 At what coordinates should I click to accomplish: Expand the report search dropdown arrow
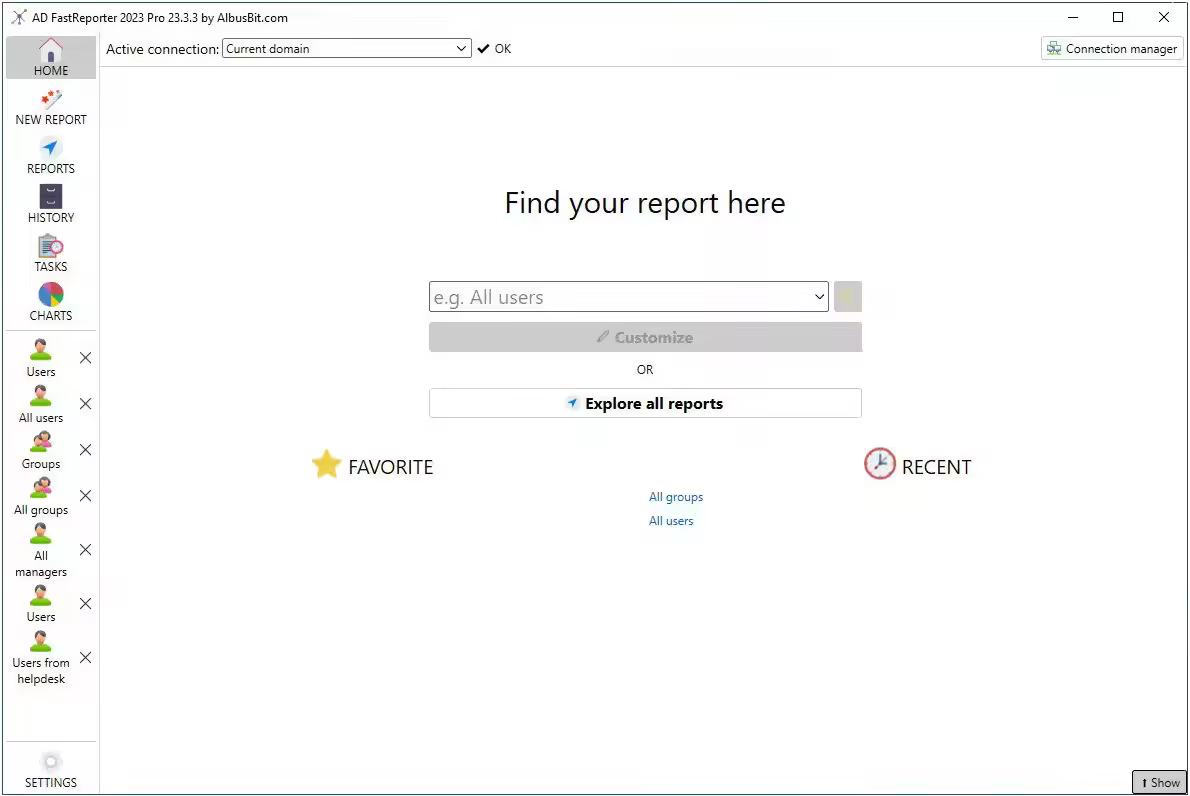(x=819, y=297)
